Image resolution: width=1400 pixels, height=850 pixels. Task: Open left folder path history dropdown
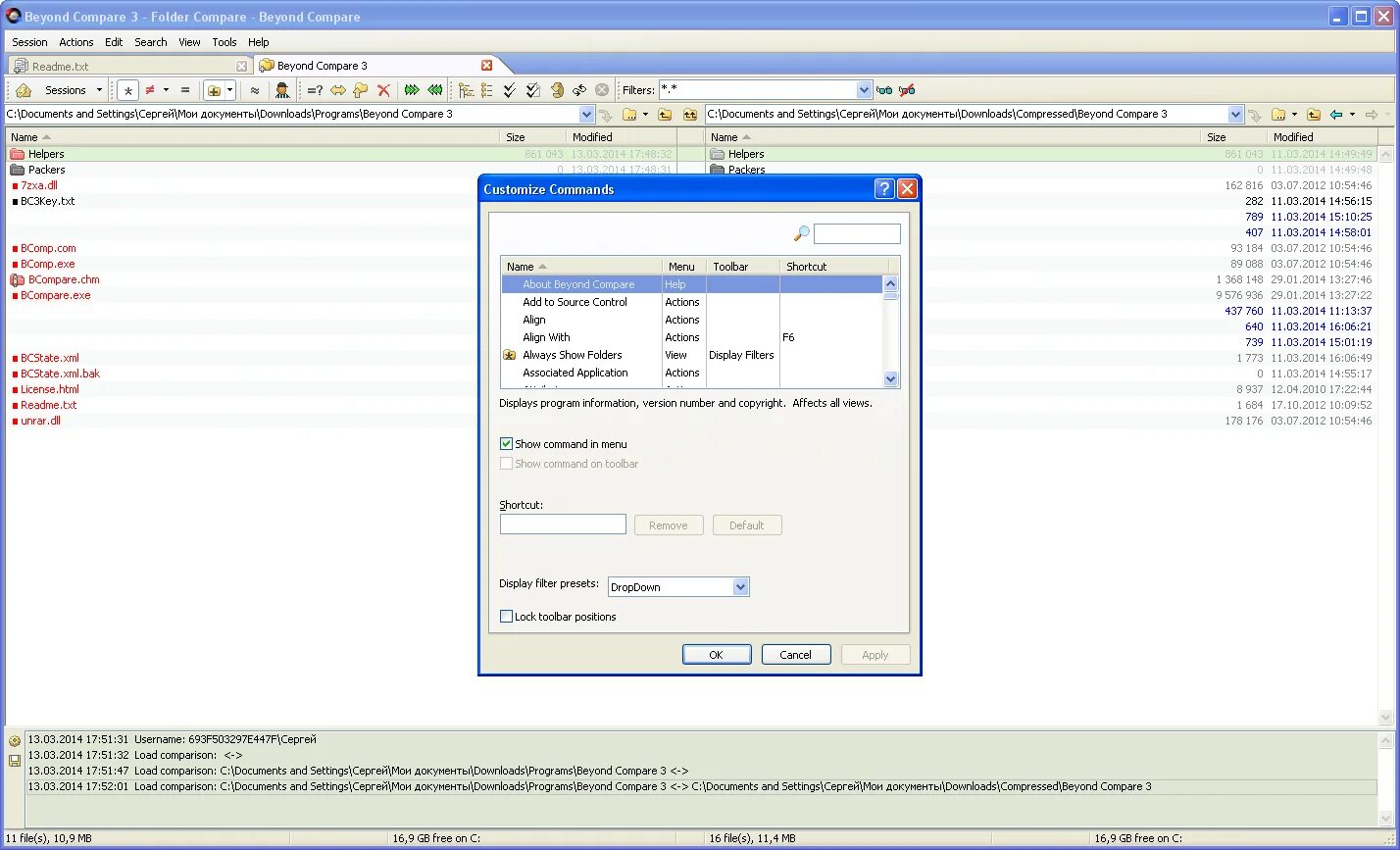[x=587, y=115]
